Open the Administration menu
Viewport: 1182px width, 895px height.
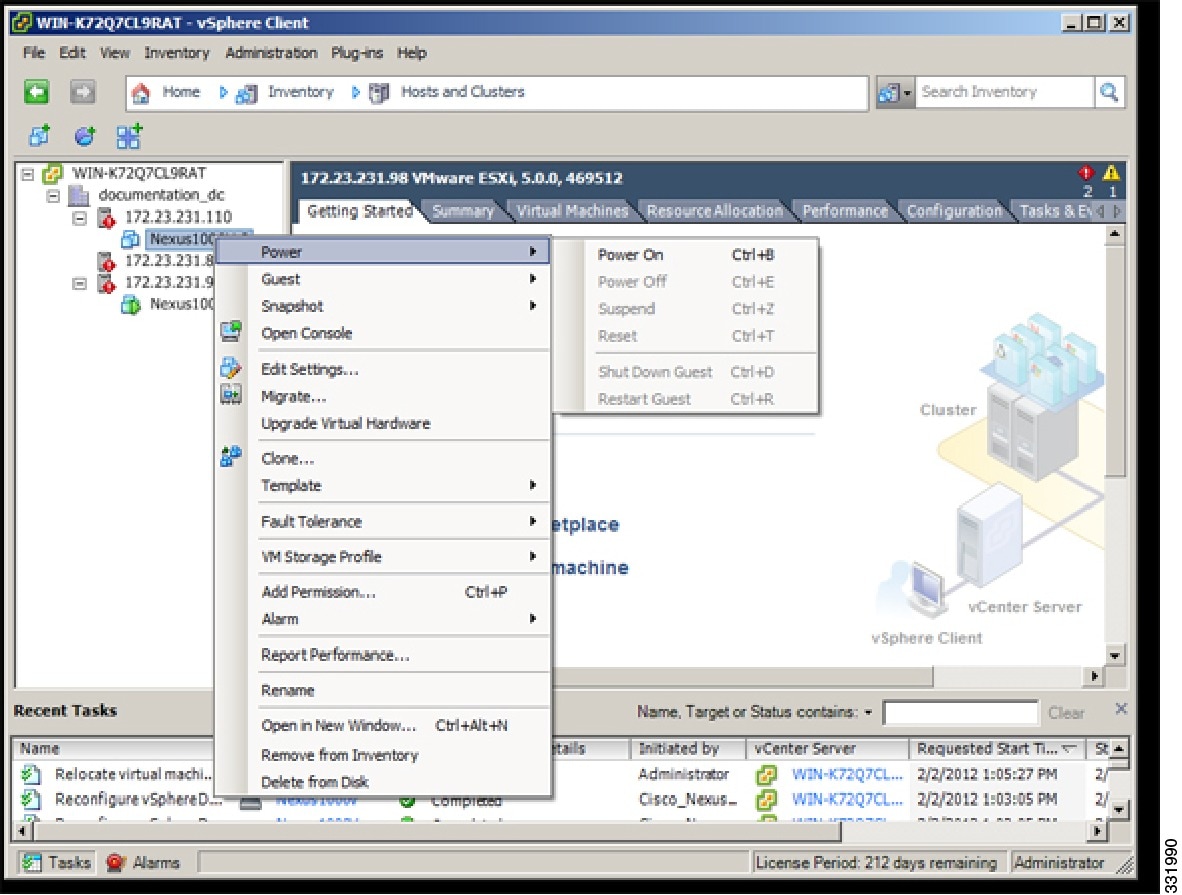[x=271, y=53]
